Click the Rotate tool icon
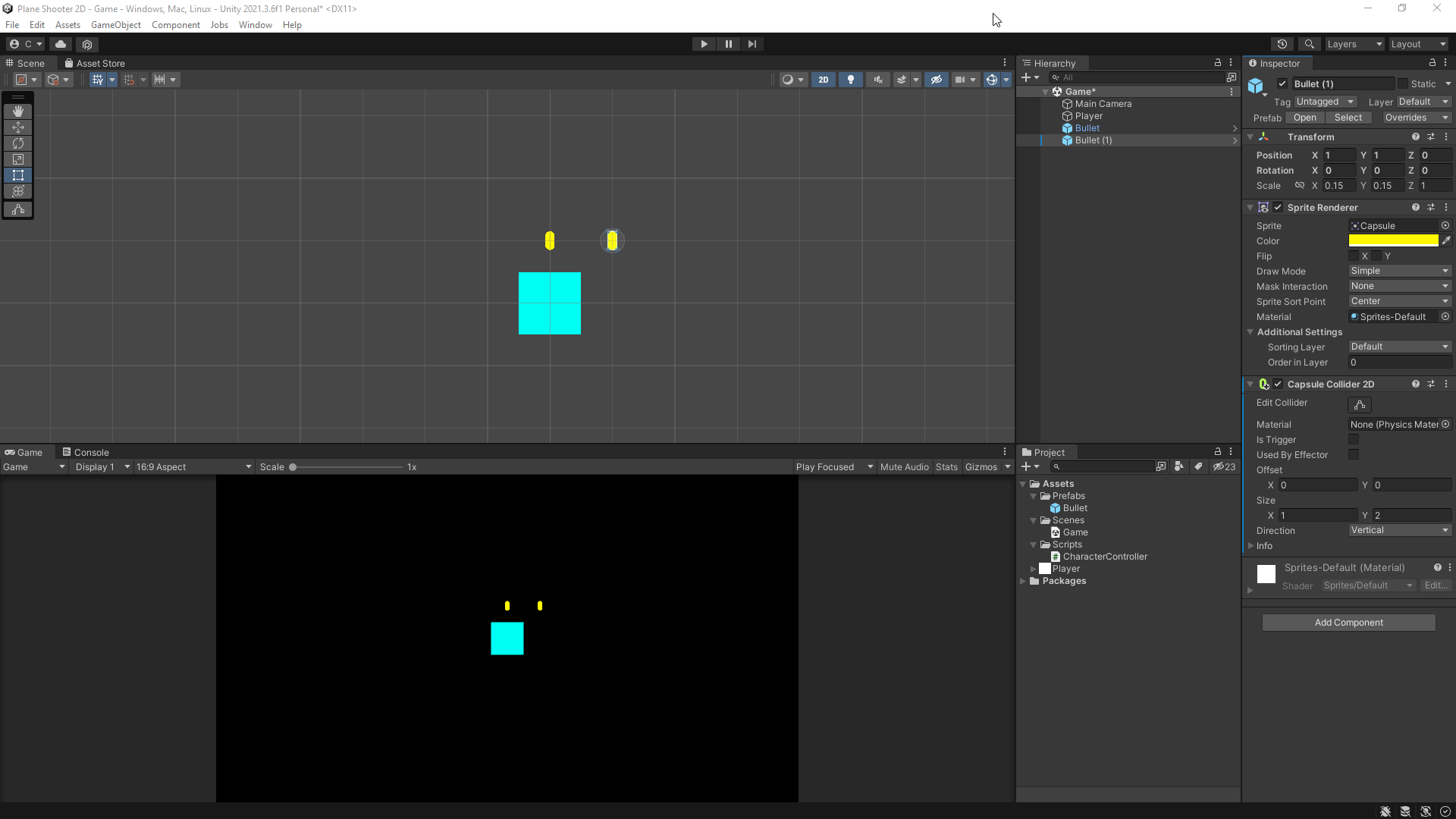Viewport: 1456px width, 819px height. point(18,143)
